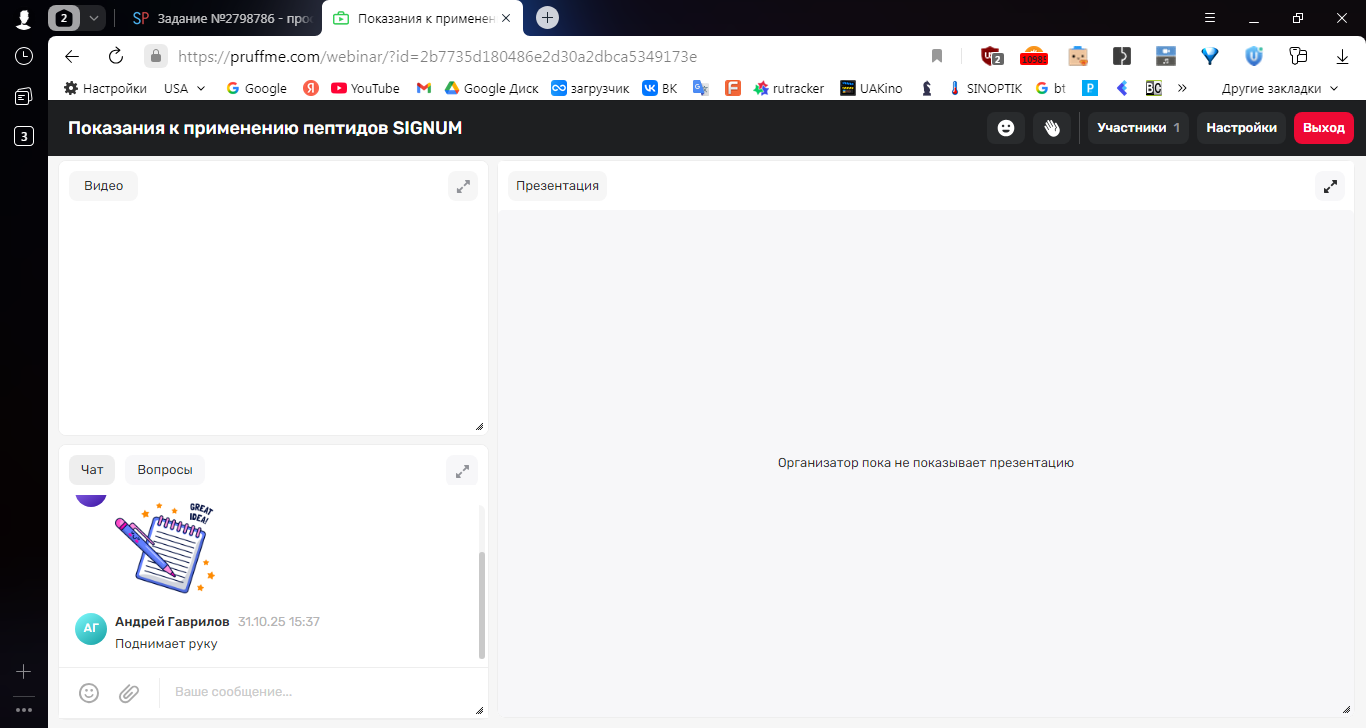Screen dimensions: 1366x728
Task: Open the Google Translate bookmark icon
Action: (701, 88)
